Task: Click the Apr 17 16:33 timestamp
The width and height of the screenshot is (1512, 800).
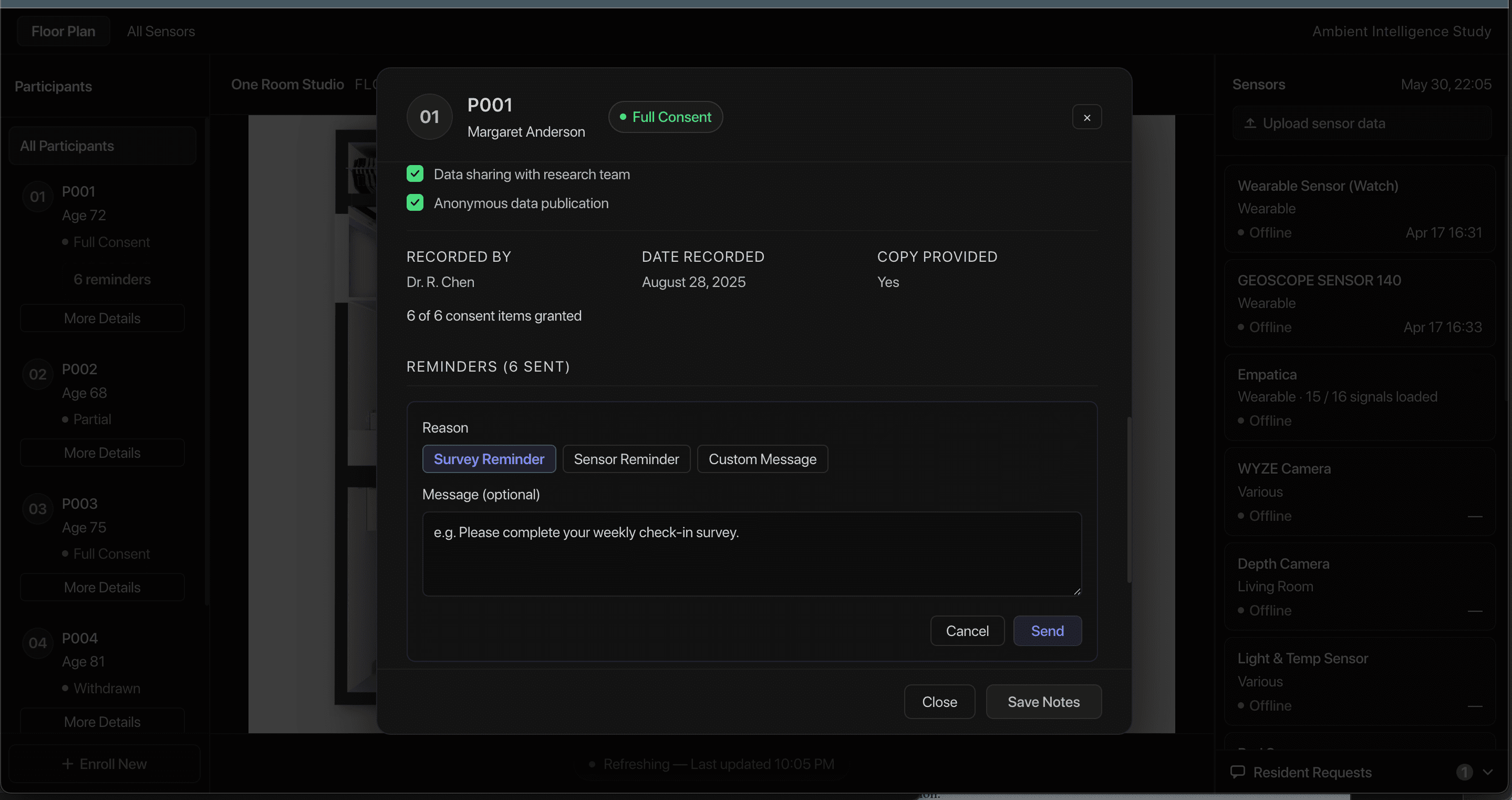Action: 1442,327
